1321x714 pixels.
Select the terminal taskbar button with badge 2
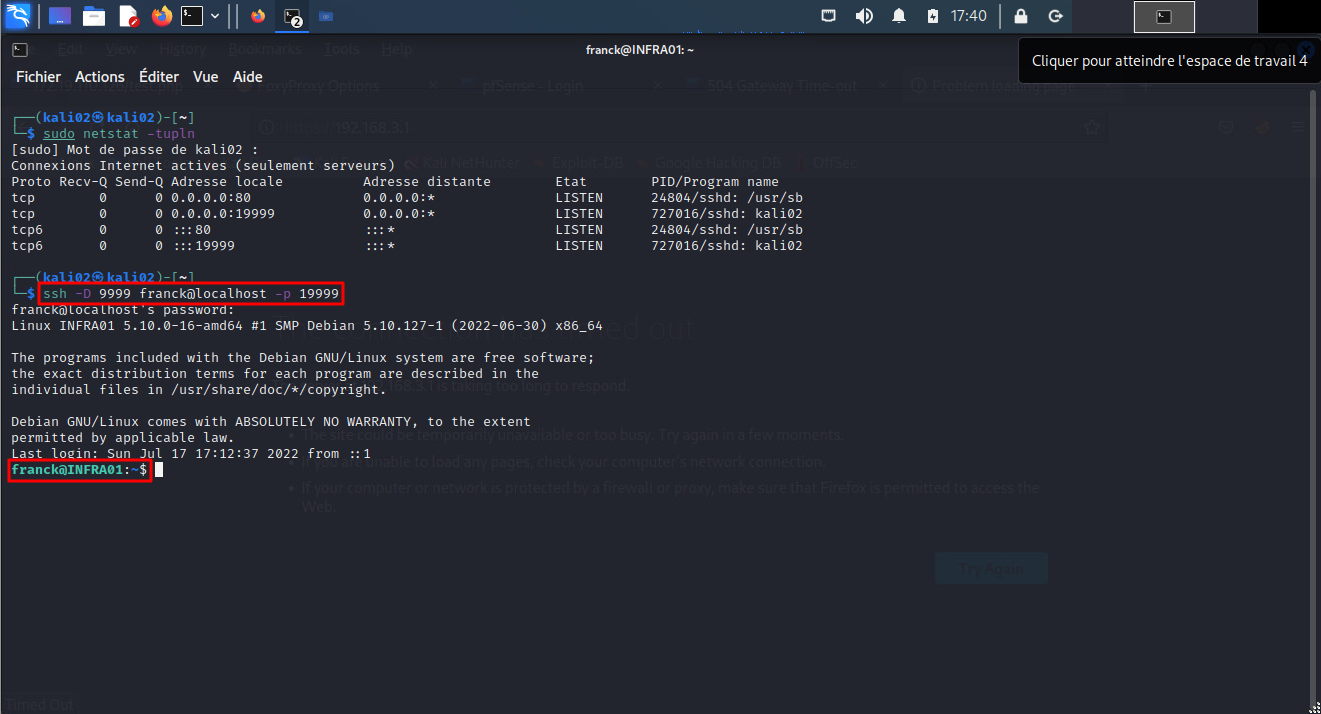click(x=292, y=16)
